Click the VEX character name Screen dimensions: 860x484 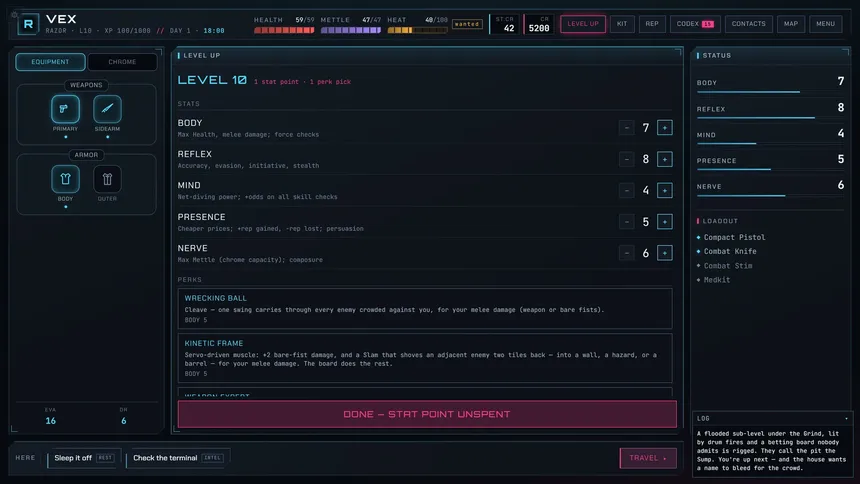pos(61,19)
